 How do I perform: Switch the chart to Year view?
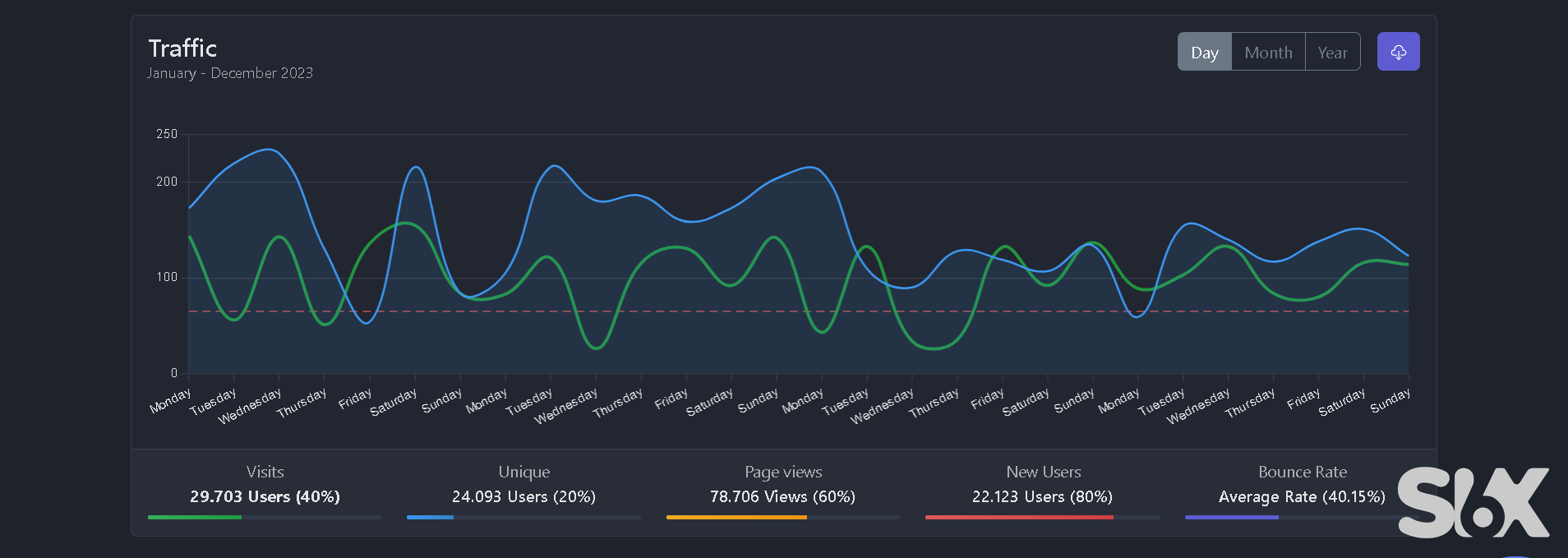tap(1332, 53)
